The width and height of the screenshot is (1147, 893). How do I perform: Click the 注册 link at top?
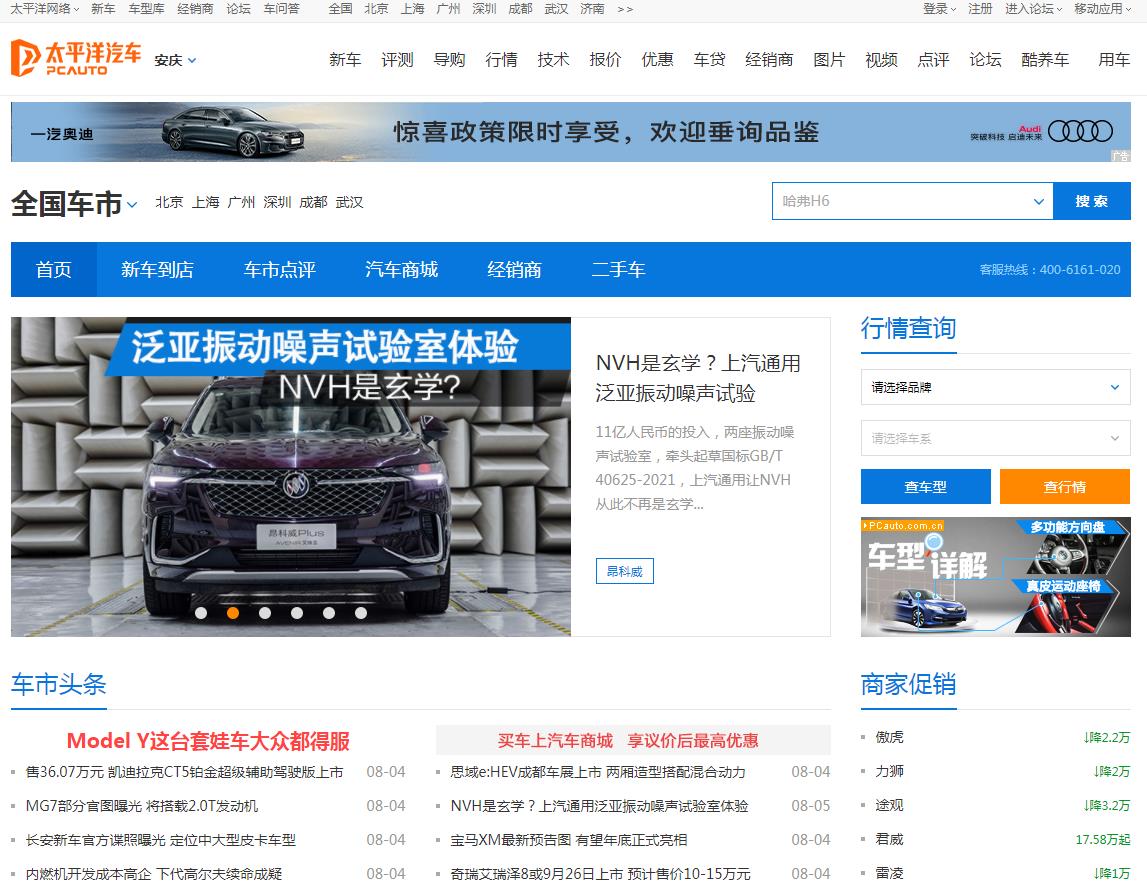979,9
